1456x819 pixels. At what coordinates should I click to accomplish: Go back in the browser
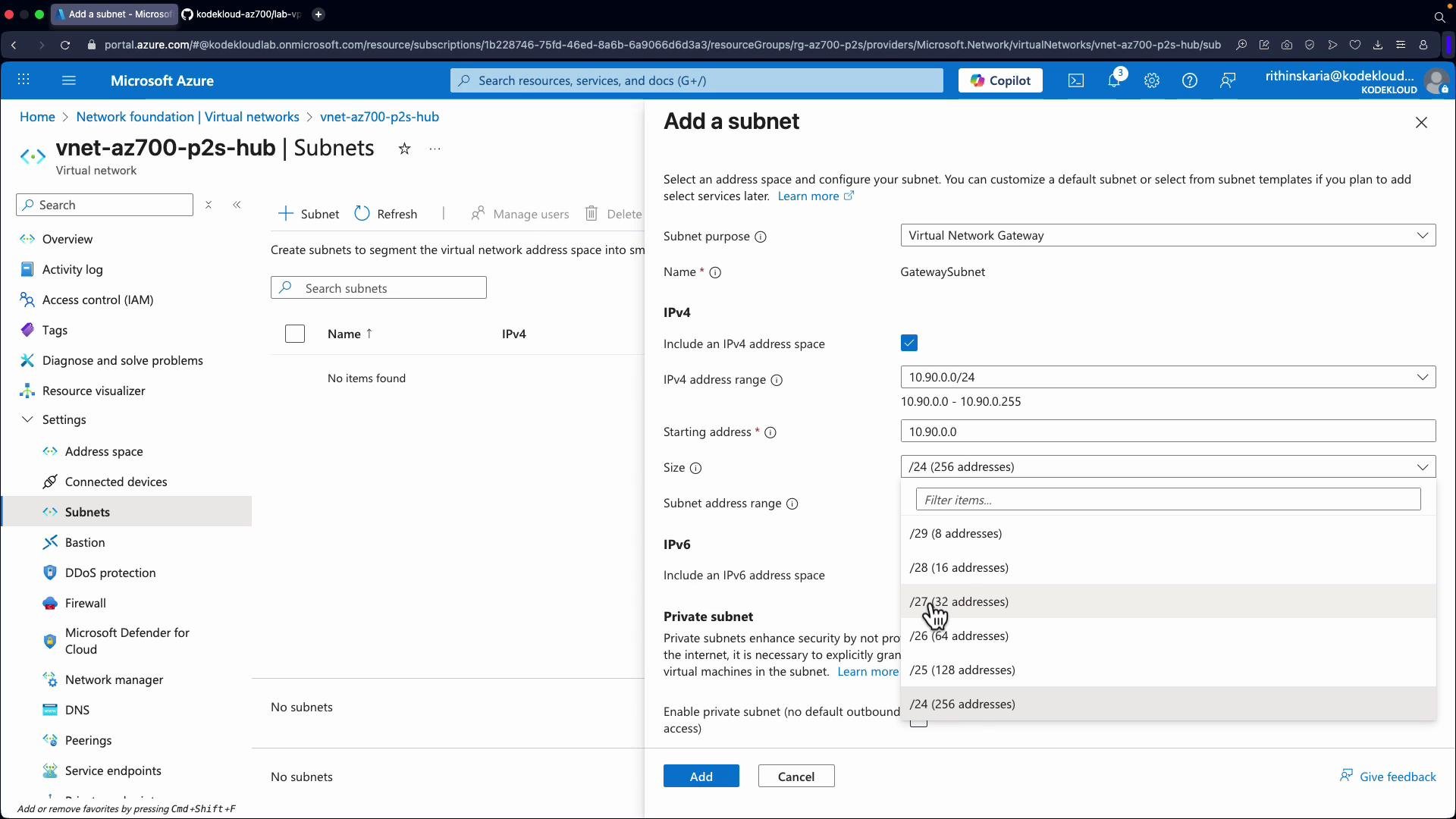pyautogui.click(x=14, y=45)
